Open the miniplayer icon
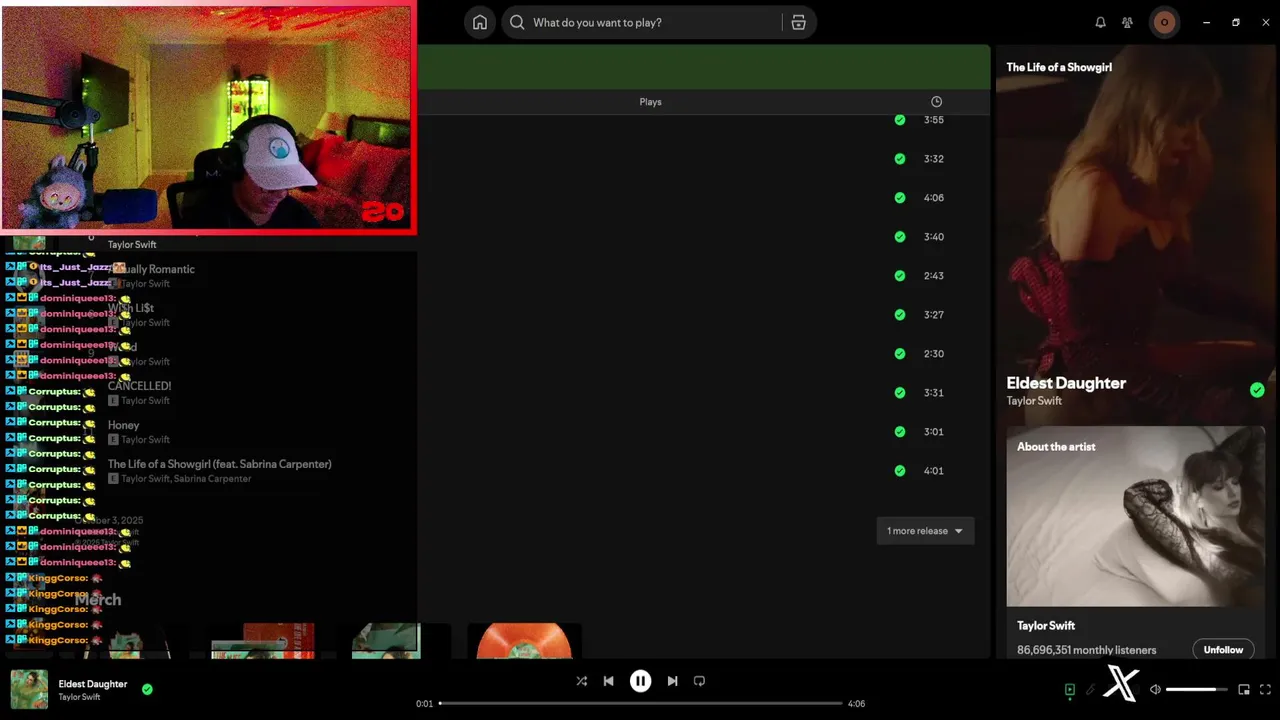Screen dimensions: 1280x720 [x=1244, y=690]
